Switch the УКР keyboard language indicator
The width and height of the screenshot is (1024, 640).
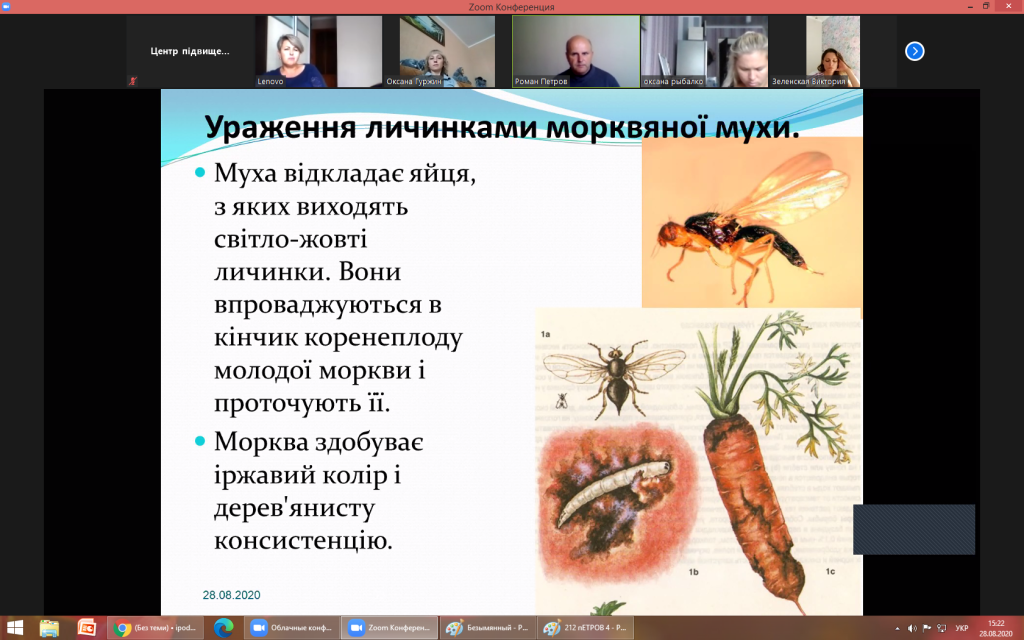961,628
